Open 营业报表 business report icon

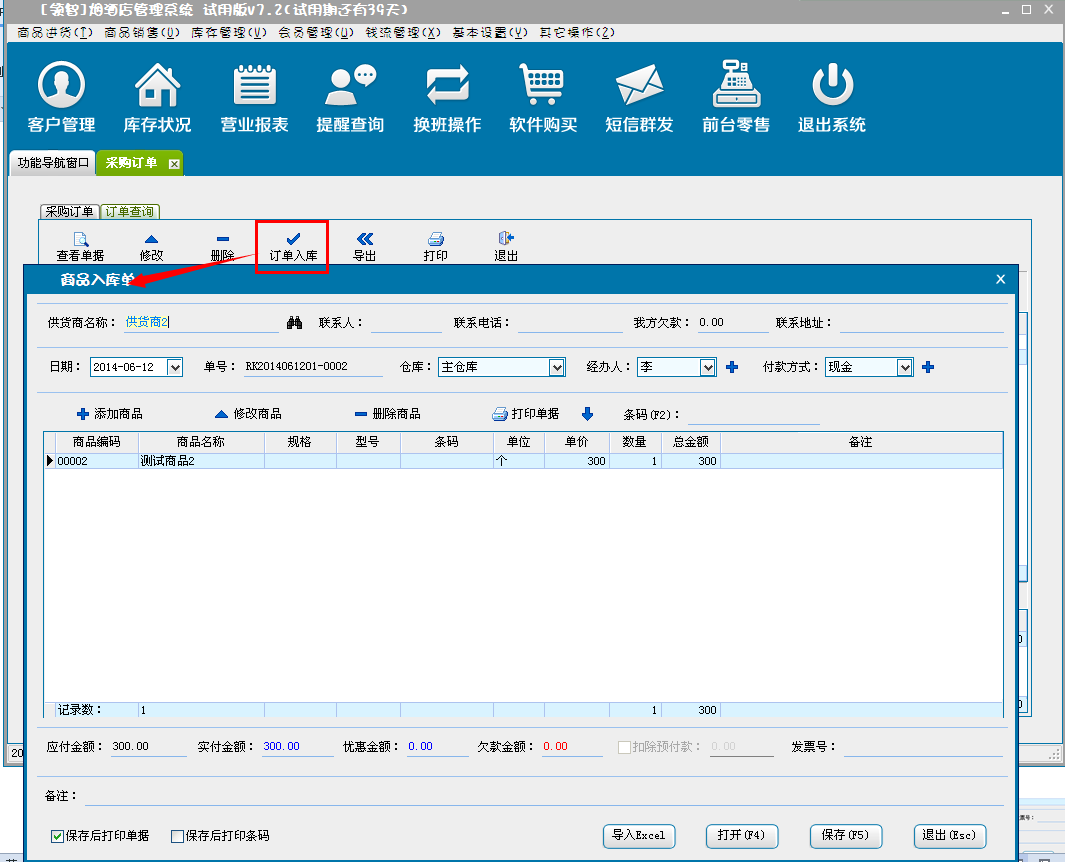254,86
